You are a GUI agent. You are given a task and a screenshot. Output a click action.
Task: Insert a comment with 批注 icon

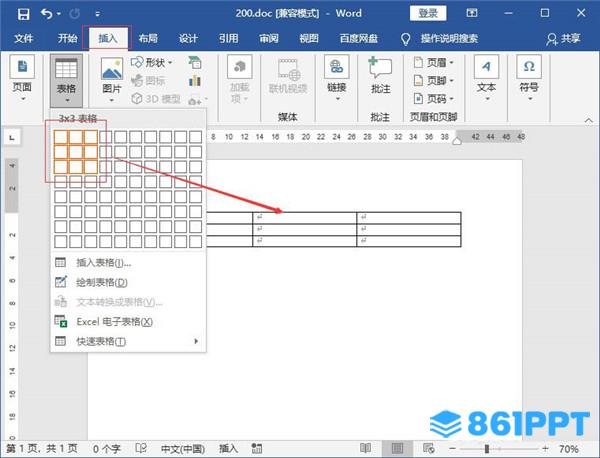pyautogui.click(x=380, y=76)
